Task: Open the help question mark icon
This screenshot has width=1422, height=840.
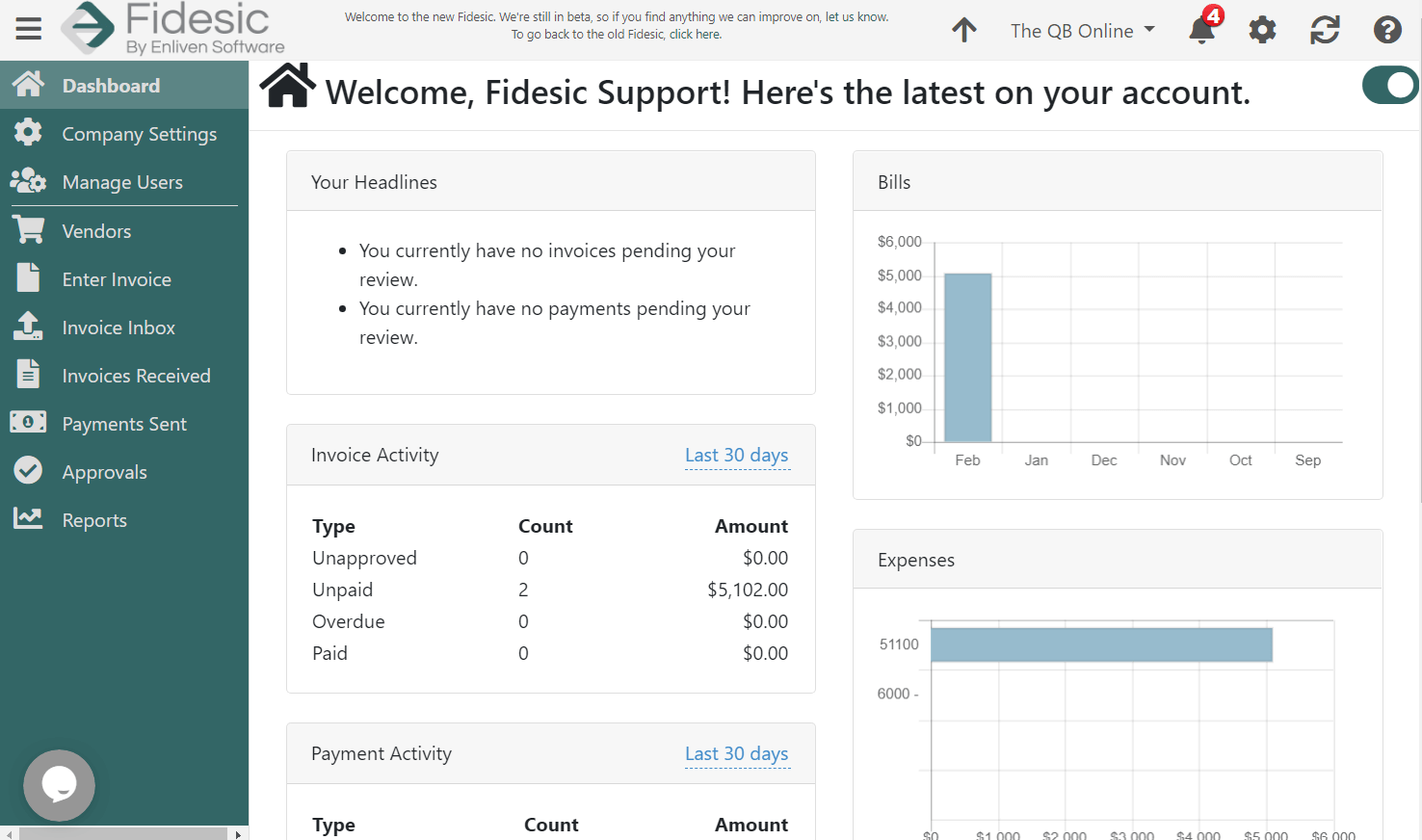Action: pyautogui.click(x=1387, y=30)
